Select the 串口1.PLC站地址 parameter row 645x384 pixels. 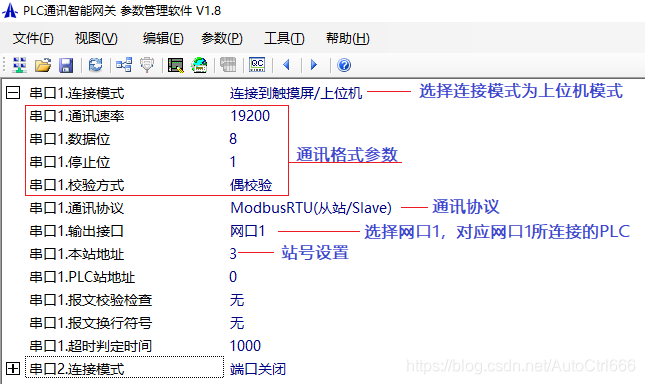82,278
